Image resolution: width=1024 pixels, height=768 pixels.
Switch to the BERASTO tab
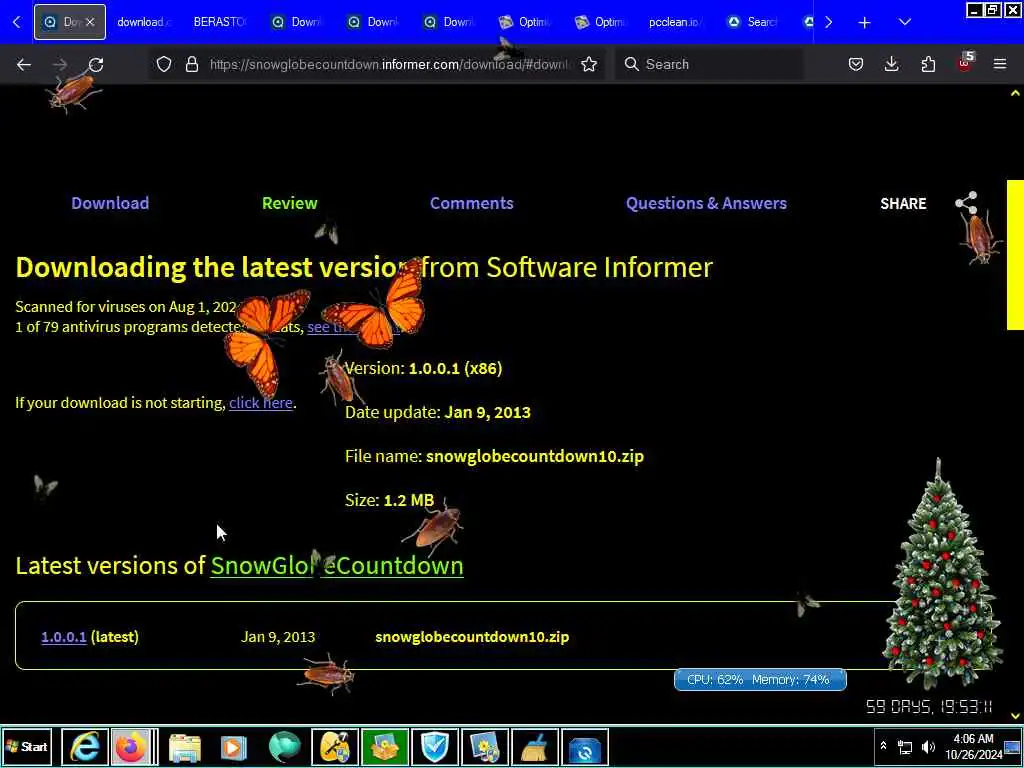tap(219, 22)
